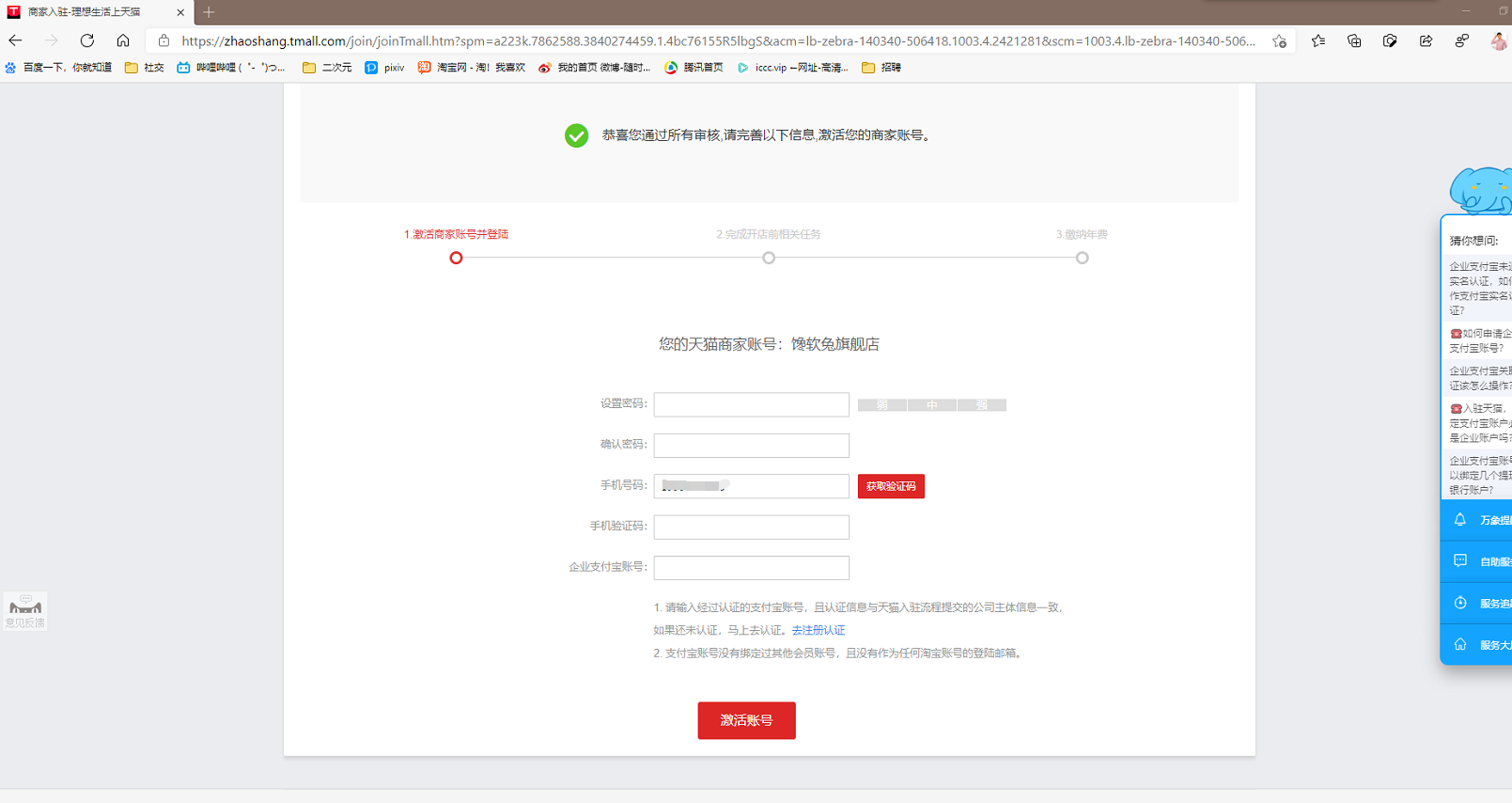Viewport: 1512px width, 803px height.
Task: Click the 中 password strength indicator
Action: click(x=931, y=405)
